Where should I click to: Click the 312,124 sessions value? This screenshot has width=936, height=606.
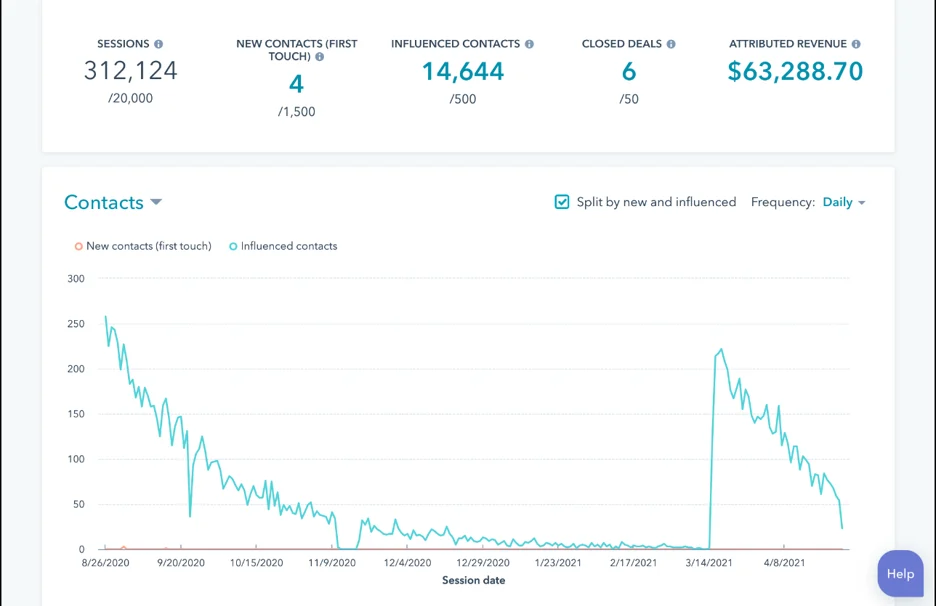pos(131,70)
